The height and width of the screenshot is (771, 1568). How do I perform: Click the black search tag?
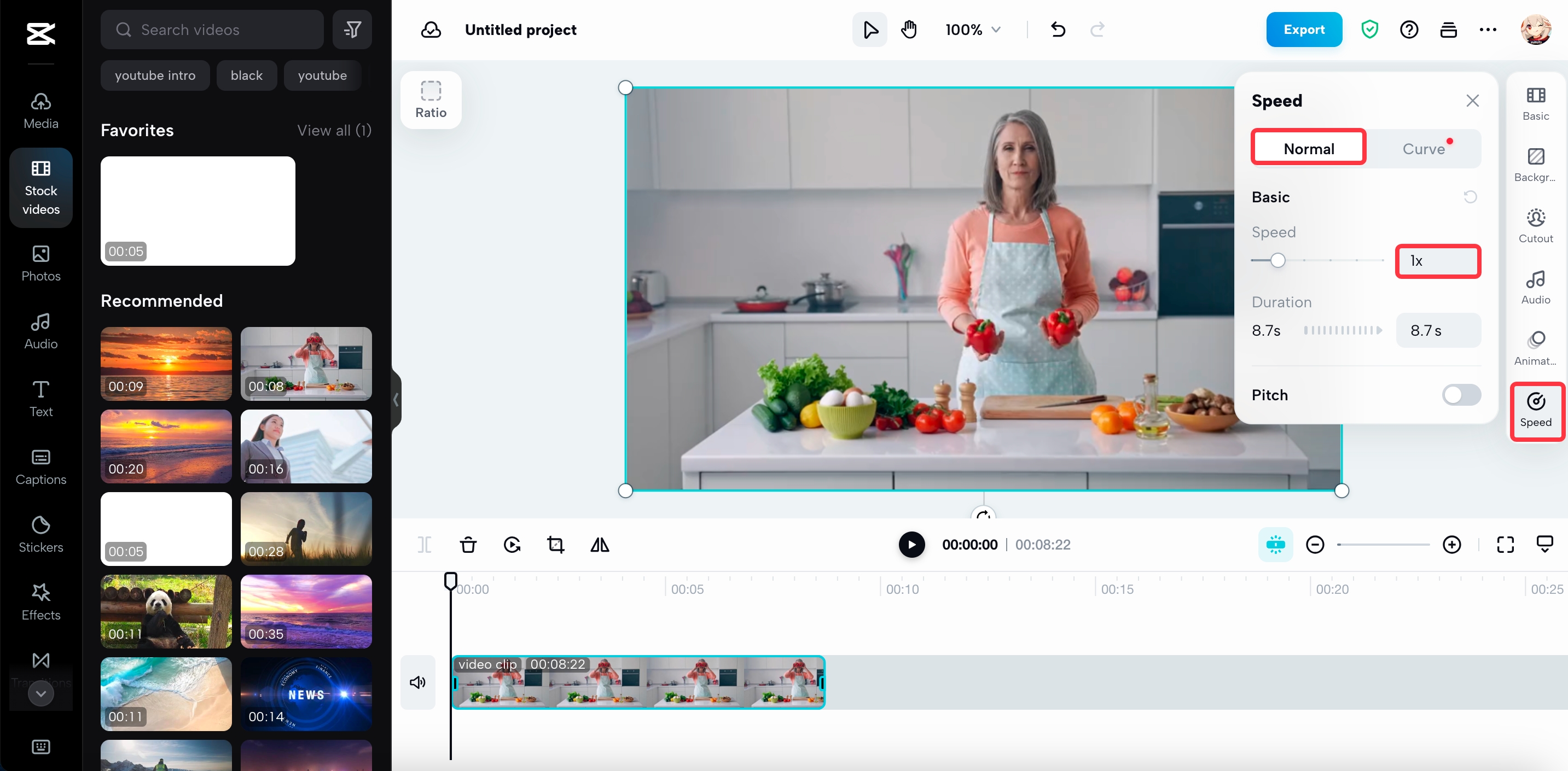[x=247, y=75]
